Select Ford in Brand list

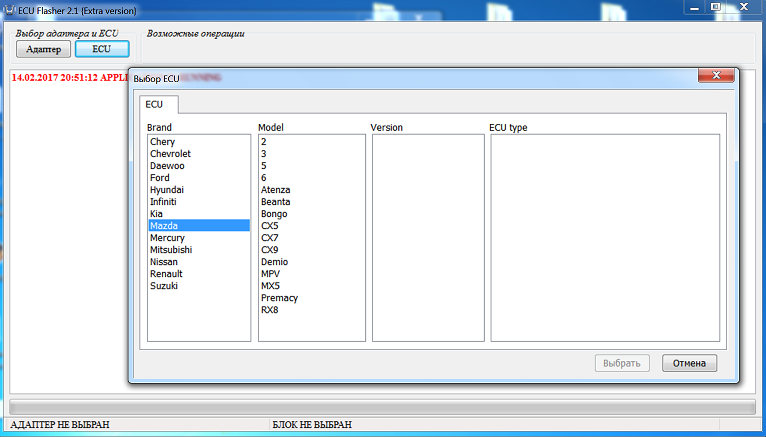point(198,178)
